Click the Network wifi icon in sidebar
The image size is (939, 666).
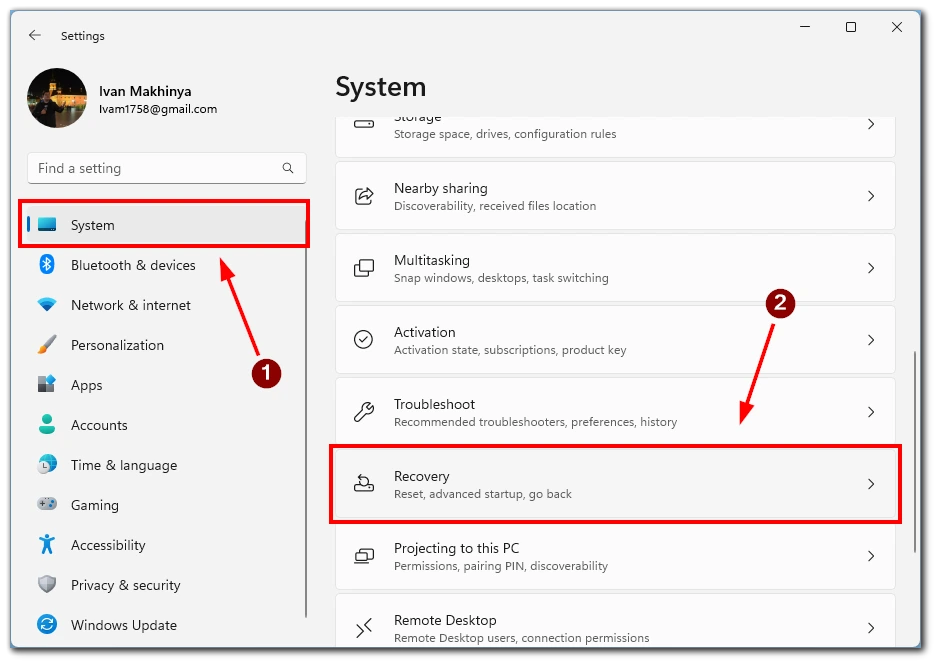click(x=47, y=304)
